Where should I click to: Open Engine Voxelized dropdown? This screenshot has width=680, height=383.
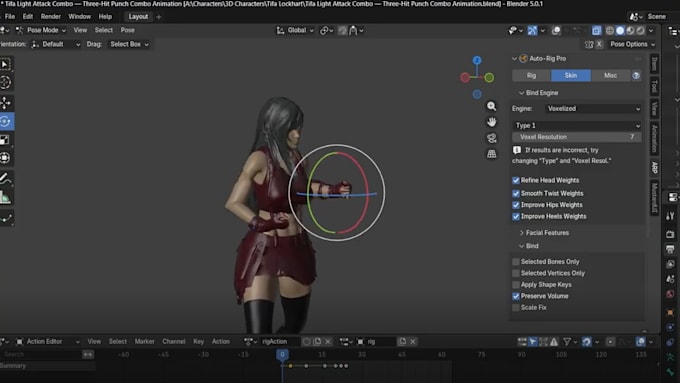593,109
